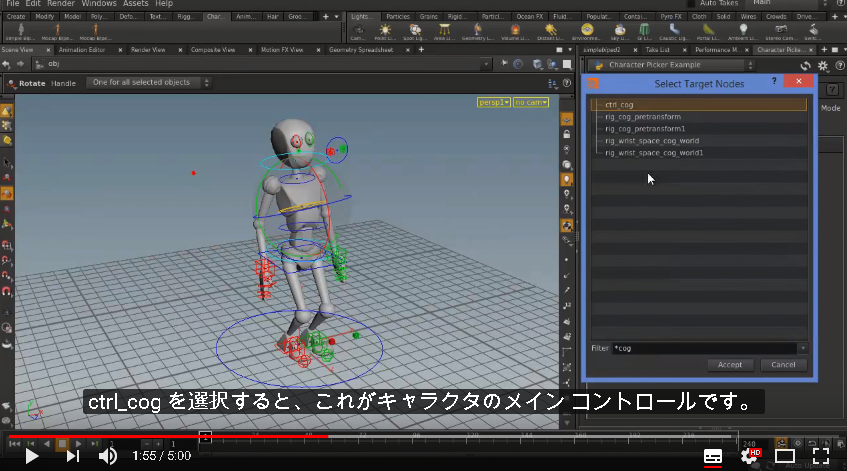Expand the 'One for all selected objects' dropdown
This screenshot has width=847, height=471.
(x=149, y=83)
